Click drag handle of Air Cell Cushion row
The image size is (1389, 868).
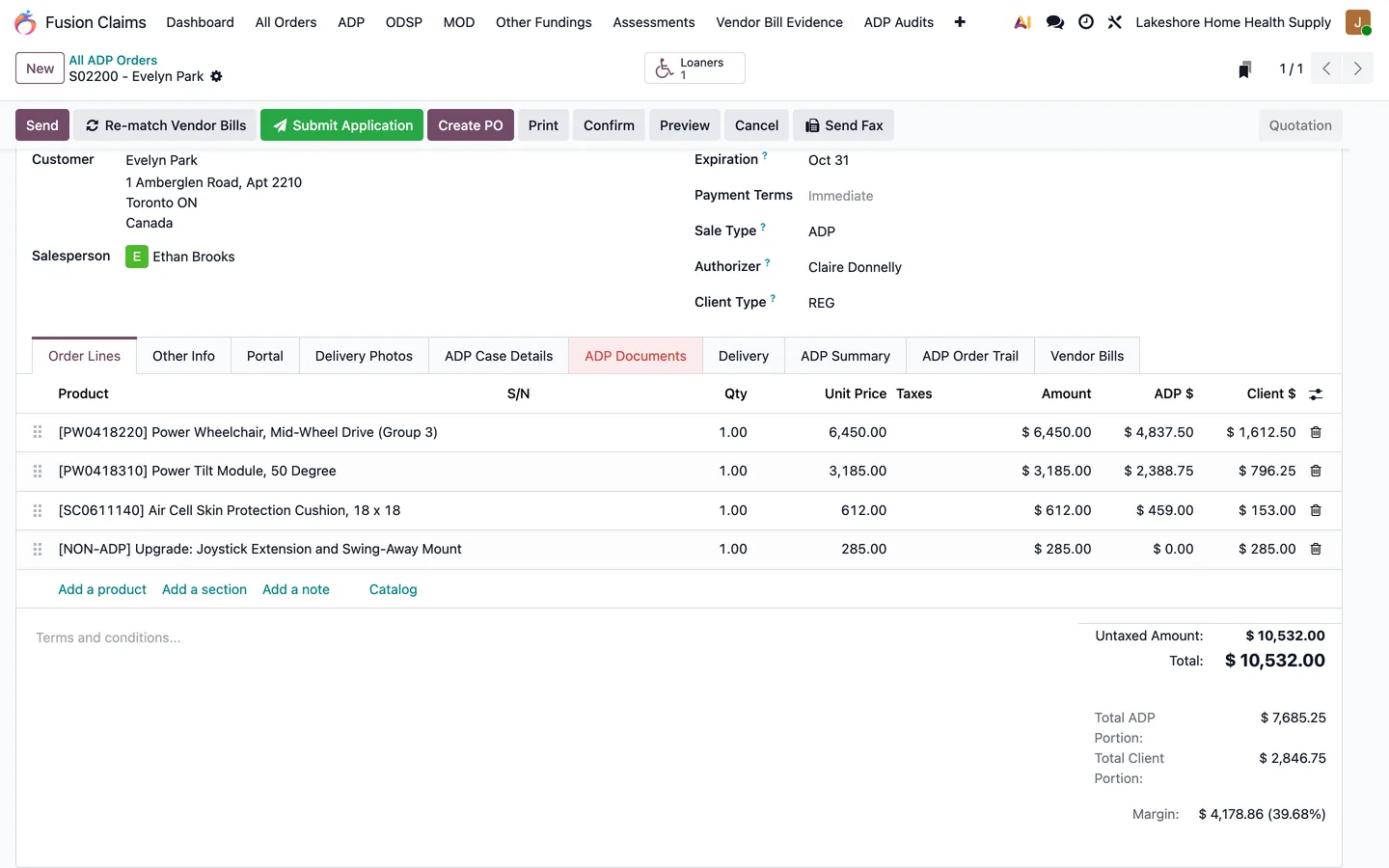pyautogui.click(x=38, y=510)
